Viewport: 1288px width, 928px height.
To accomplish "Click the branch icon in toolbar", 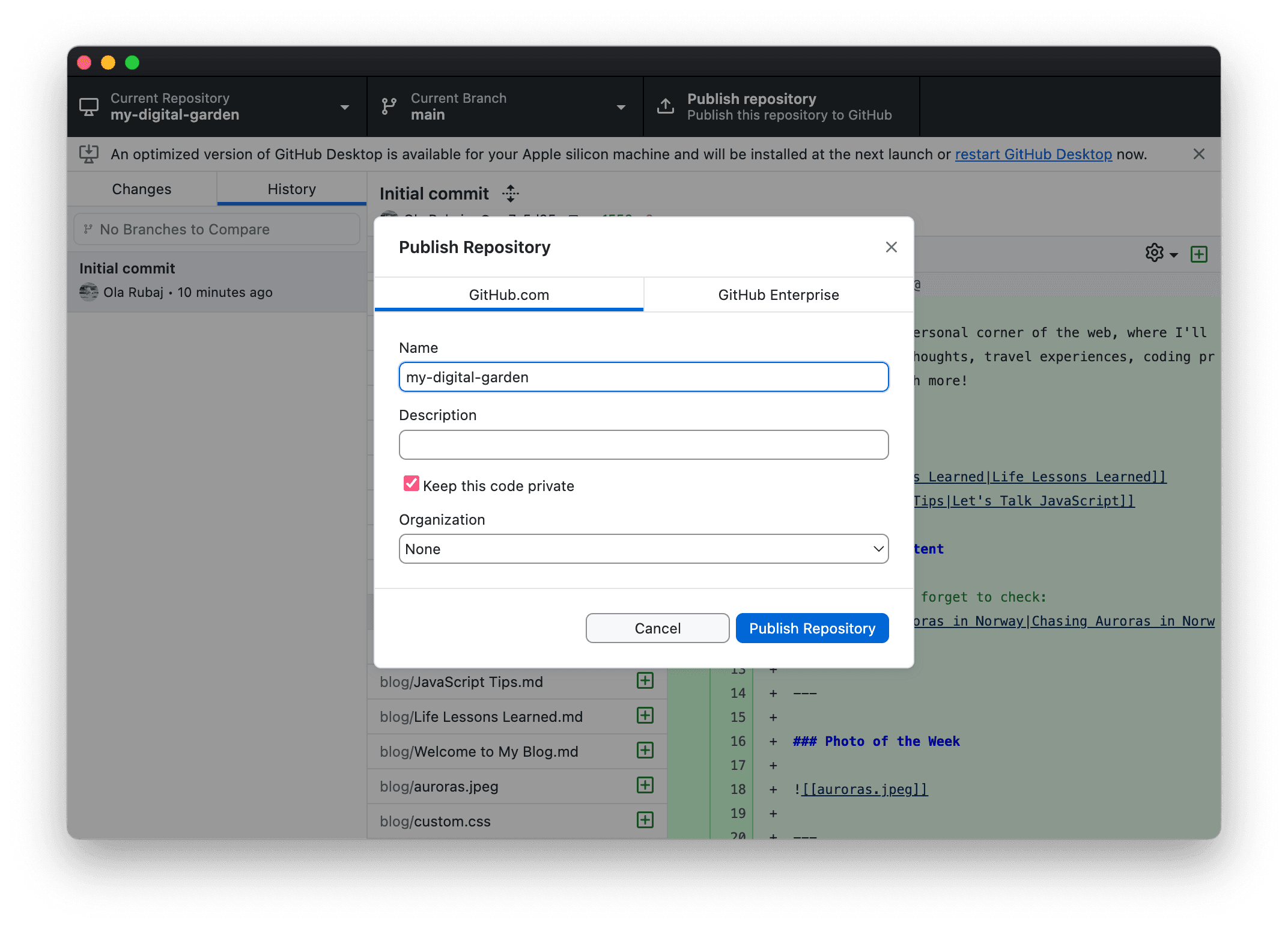I will coord(389,107).
